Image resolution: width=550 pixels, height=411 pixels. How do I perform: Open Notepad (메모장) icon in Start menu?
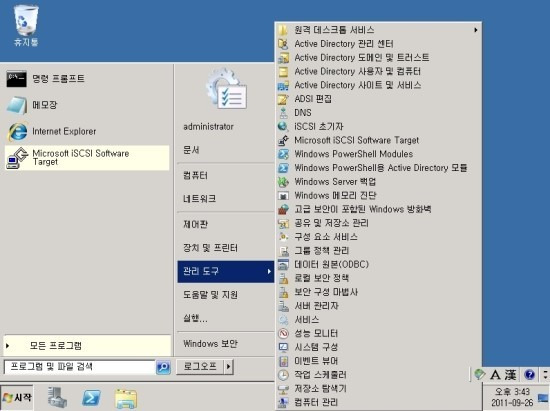tap(16, 105)
